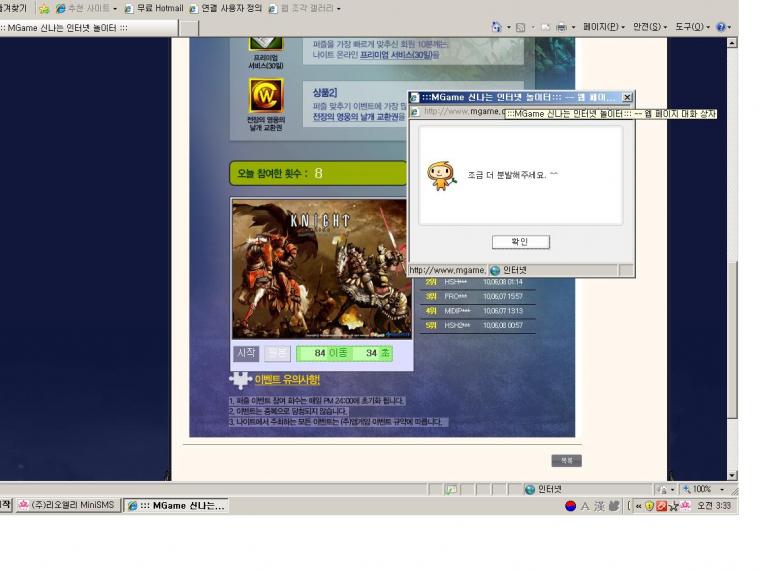Click the protected mode icon in status bar
The width and height of the screenshot is (760, 570).
(662, 490)
